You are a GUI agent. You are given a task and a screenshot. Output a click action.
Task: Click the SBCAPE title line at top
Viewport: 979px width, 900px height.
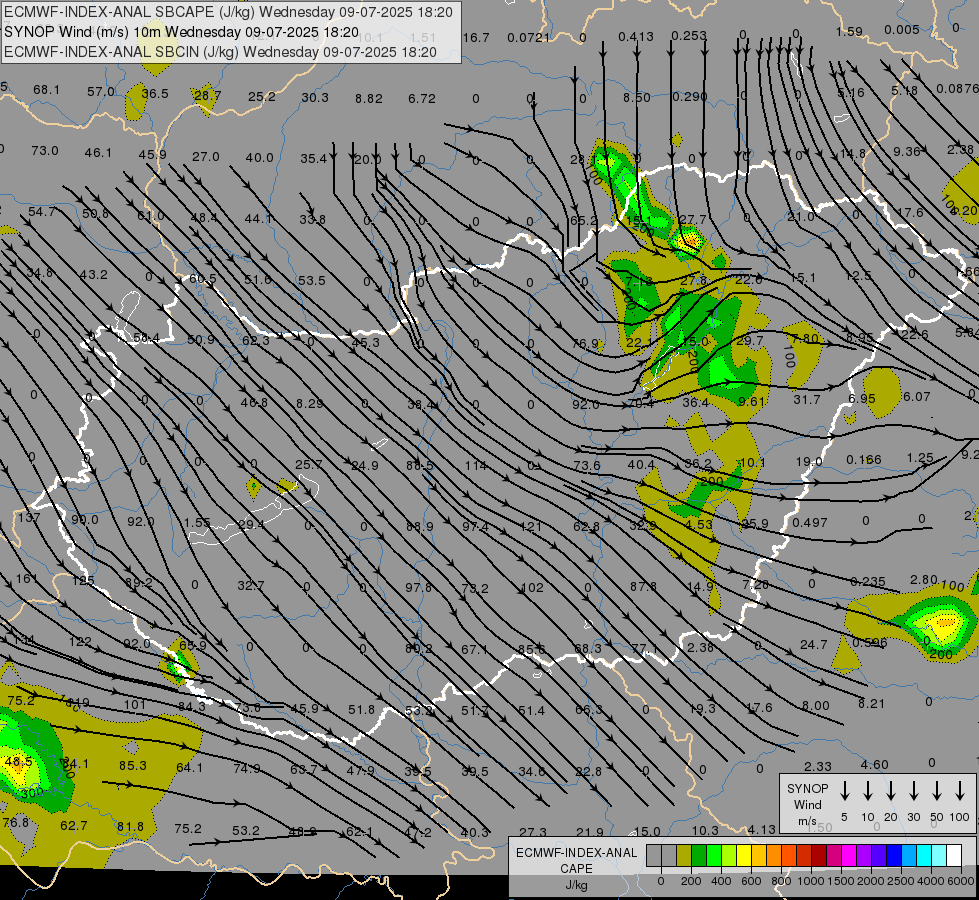[228, 12]
